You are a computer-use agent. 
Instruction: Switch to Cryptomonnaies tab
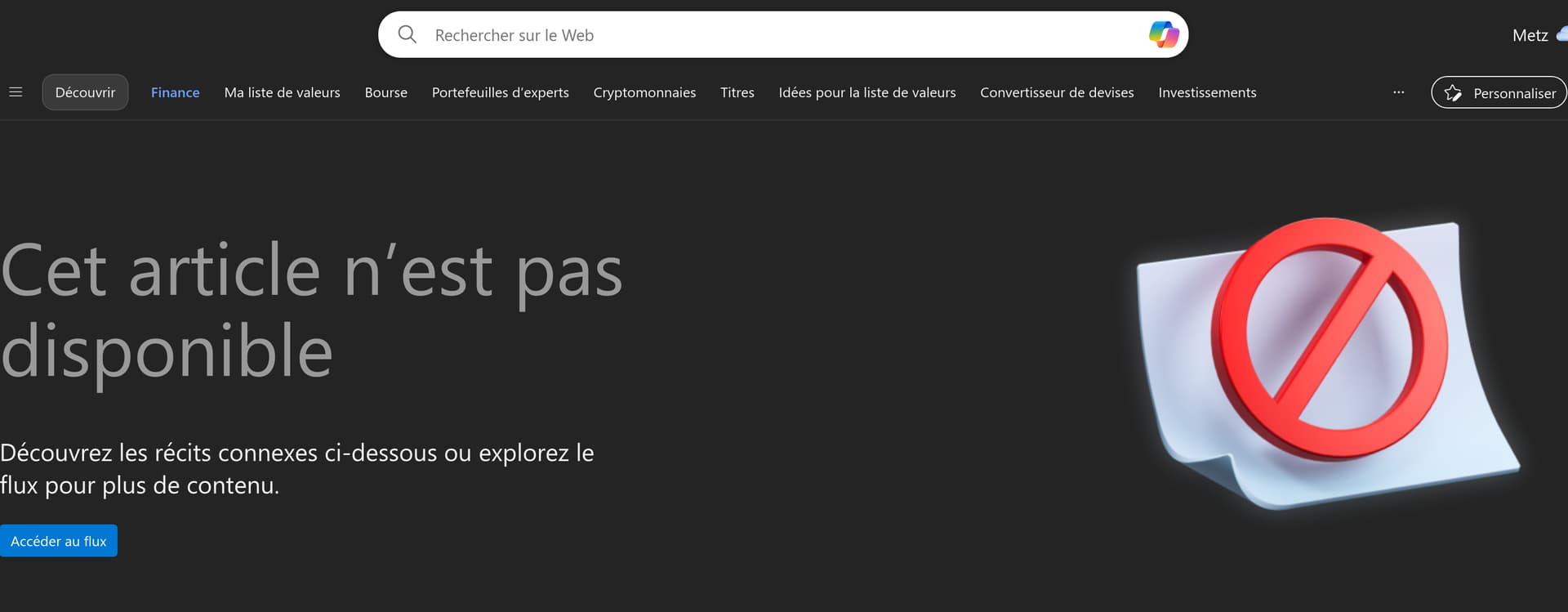[x=644, y=92]
